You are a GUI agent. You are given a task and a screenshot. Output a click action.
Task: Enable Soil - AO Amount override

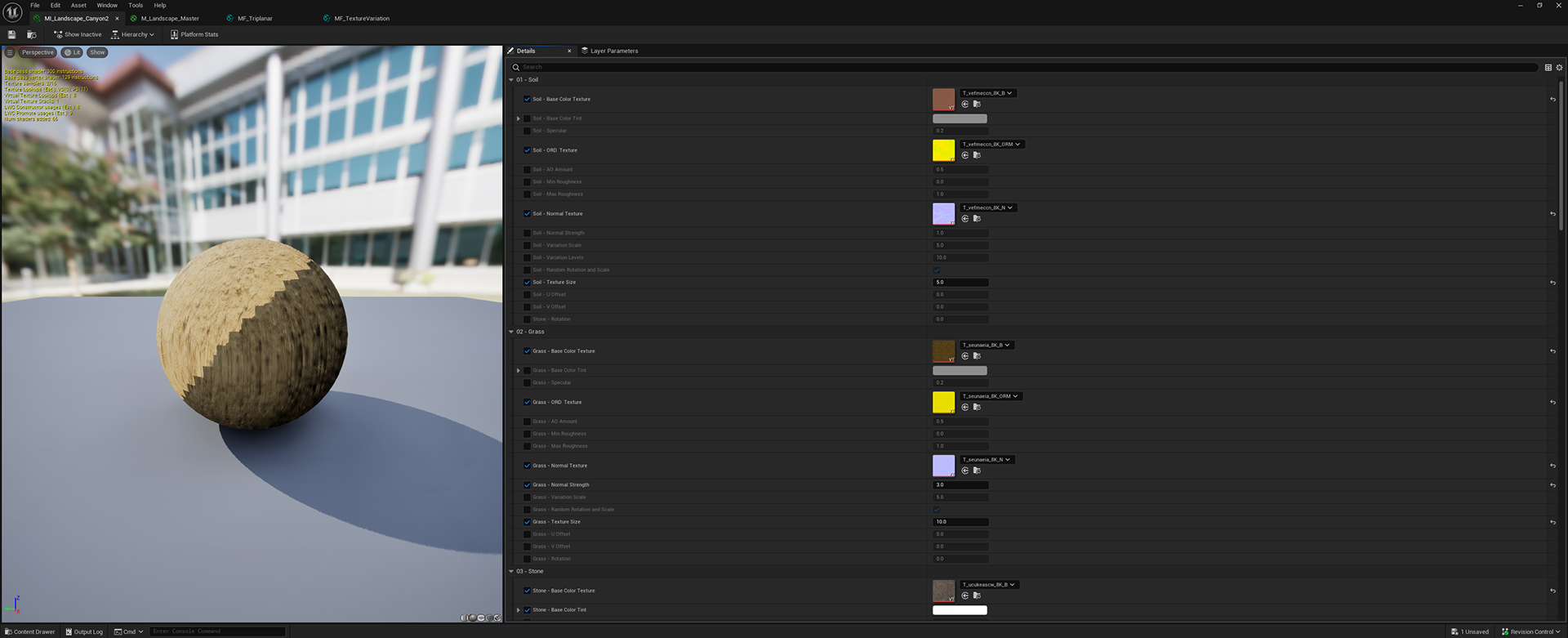(x=527, y=169)
